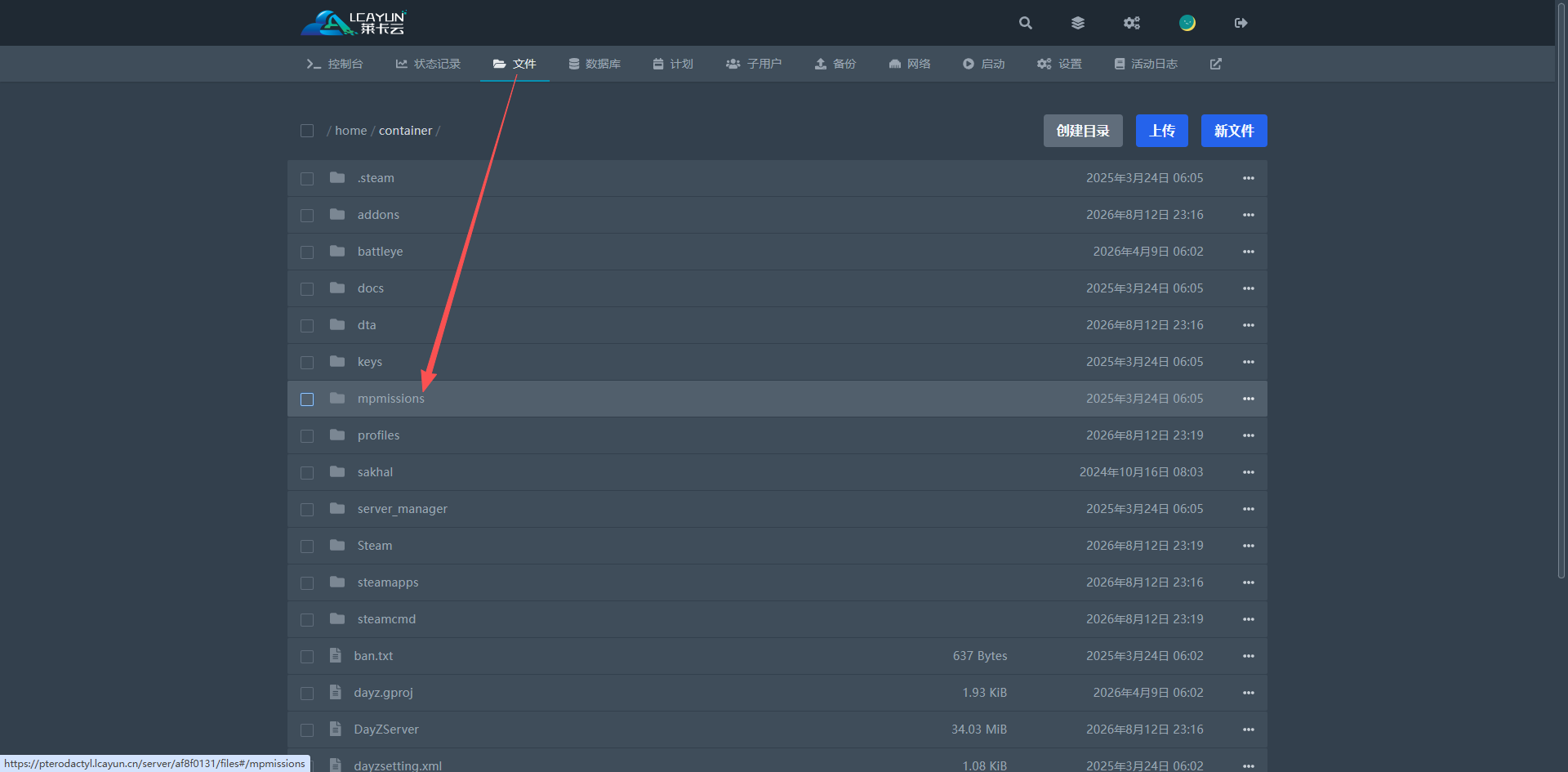Switch to the 备份 tab

click(835, 64)
